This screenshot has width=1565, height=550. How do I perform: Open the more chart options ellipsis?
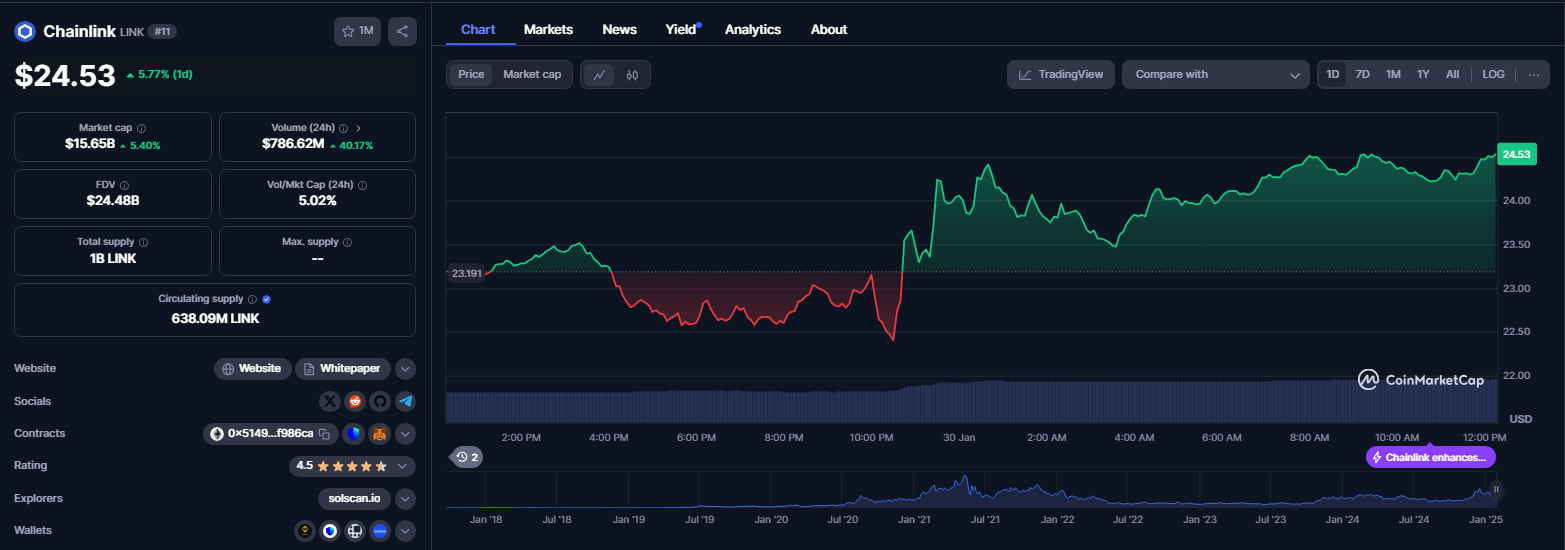point(1534,74)
